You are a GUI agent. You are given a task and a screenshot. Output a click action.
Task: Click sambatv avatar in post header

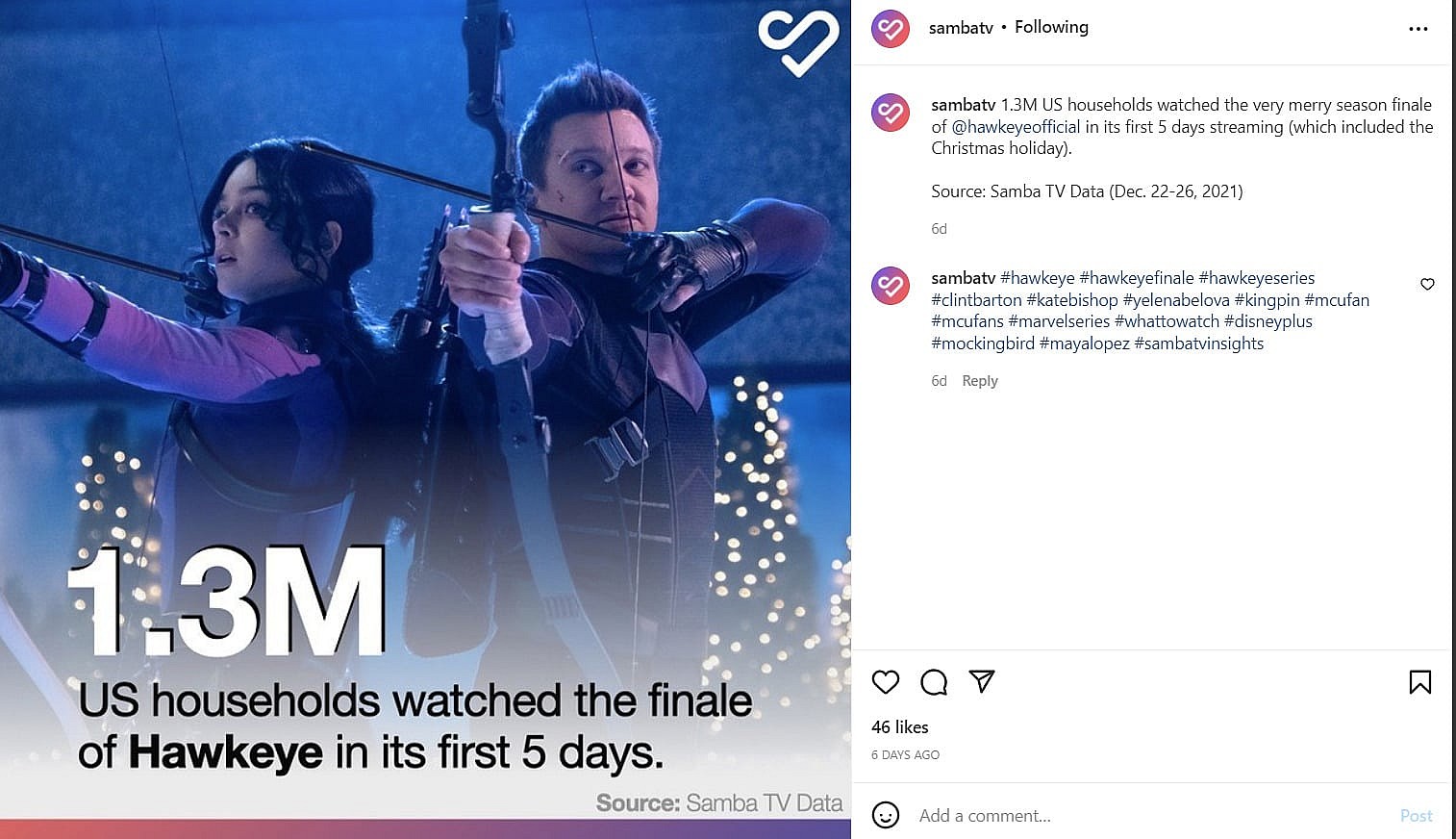891,29
